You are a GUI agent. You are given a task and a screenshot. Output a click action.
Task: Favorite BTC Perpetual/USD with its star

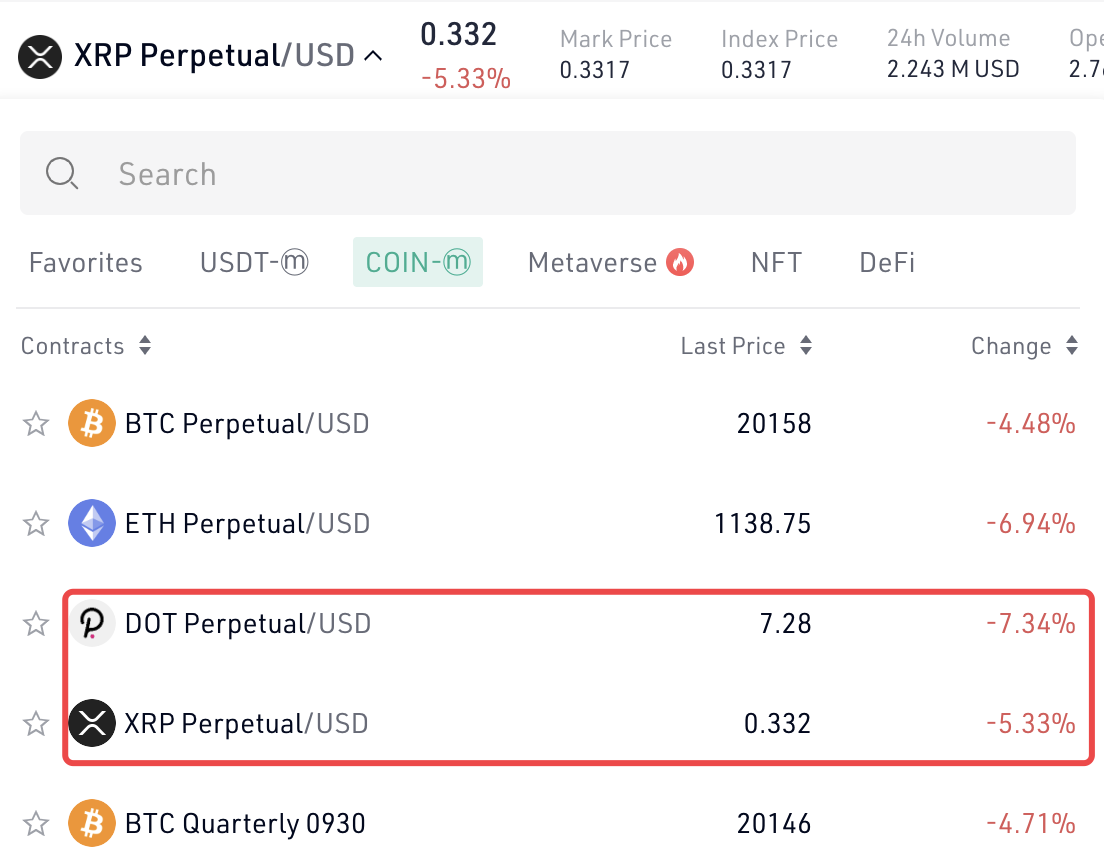[x=36, y=424]
